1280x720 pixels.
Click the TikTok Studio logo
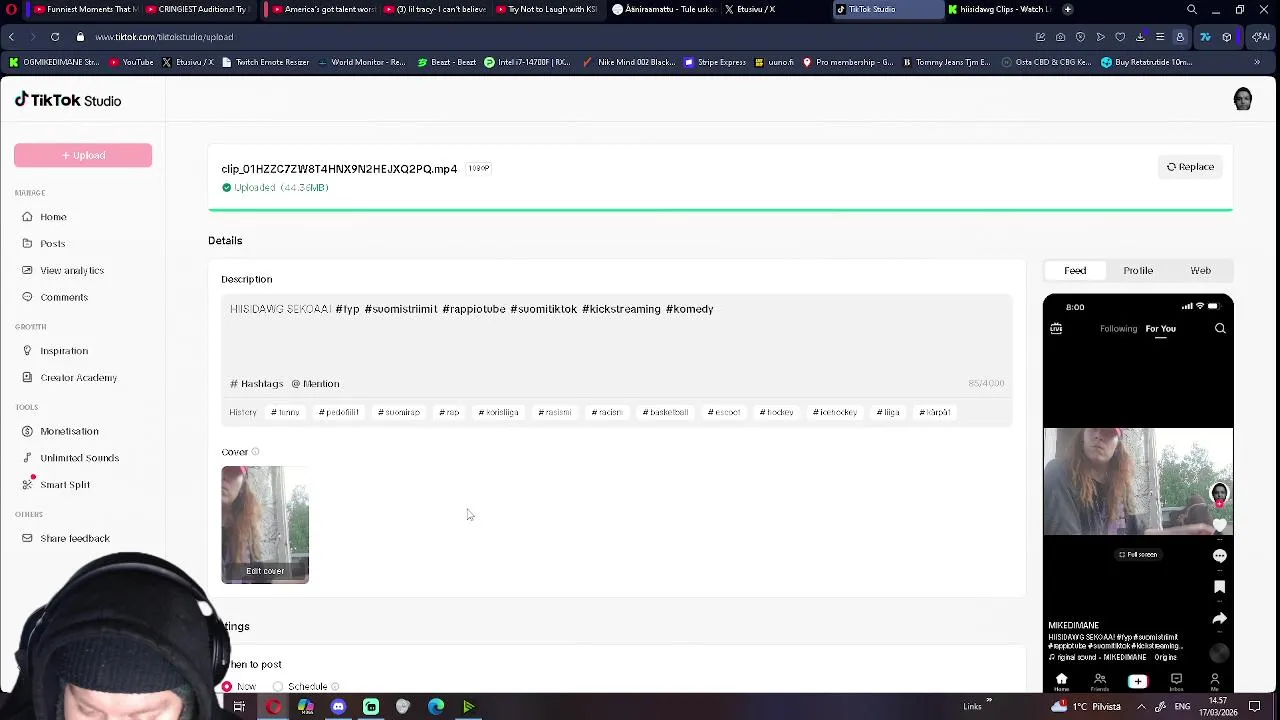(68, 100)
